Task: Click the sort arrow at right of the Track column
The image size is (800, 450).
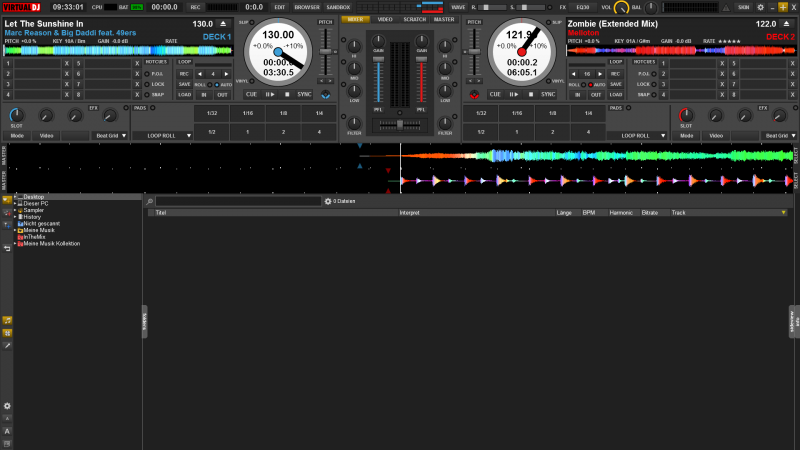Action: pos(783,213)
